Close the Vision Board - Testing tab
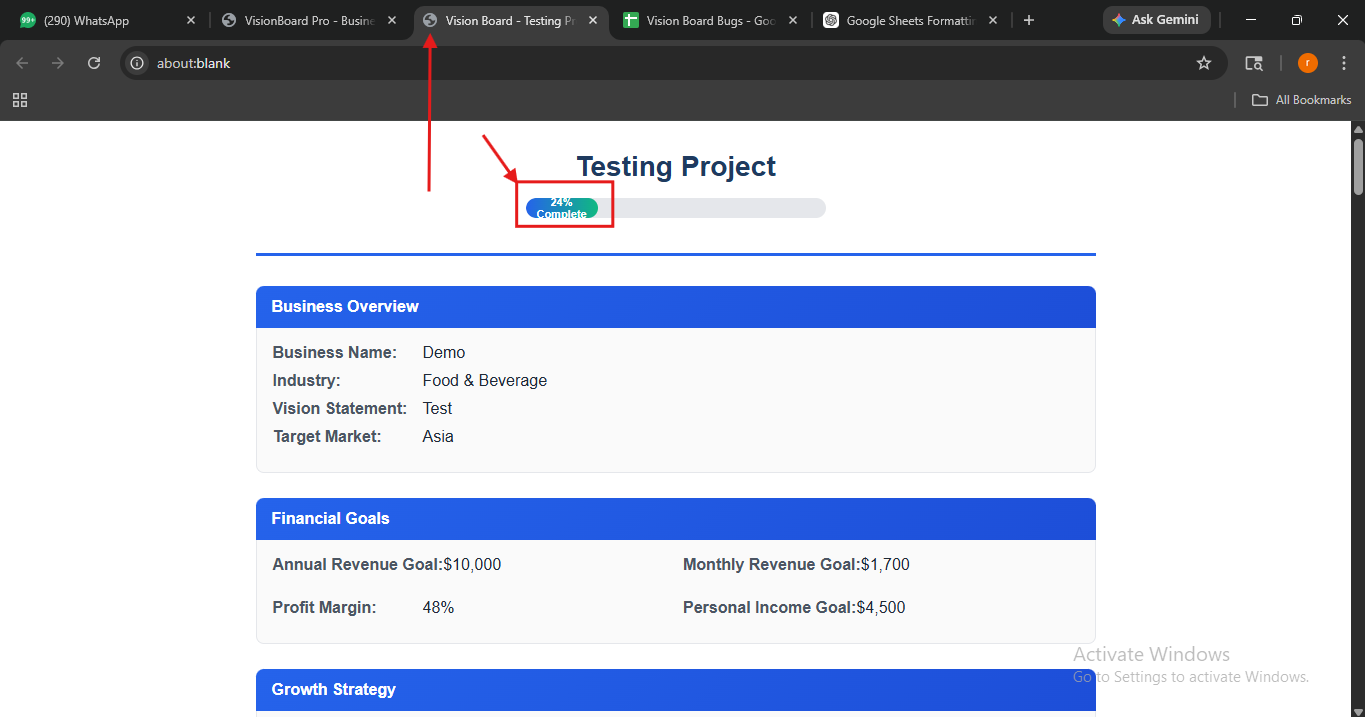1365x717 pixels. [593, 20]
